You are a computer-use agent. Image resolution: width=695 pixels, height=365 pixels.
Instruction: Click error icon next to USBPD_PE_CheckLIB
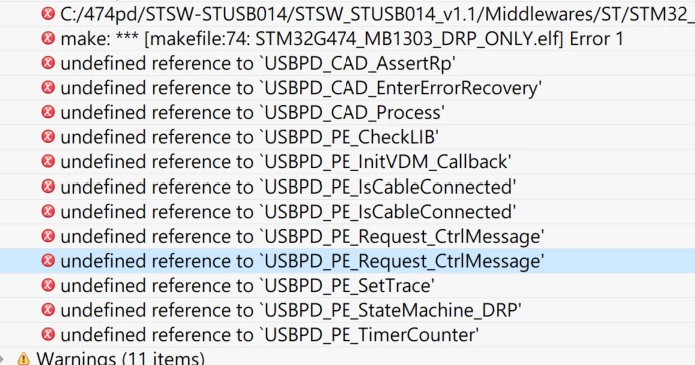(48, 137)
